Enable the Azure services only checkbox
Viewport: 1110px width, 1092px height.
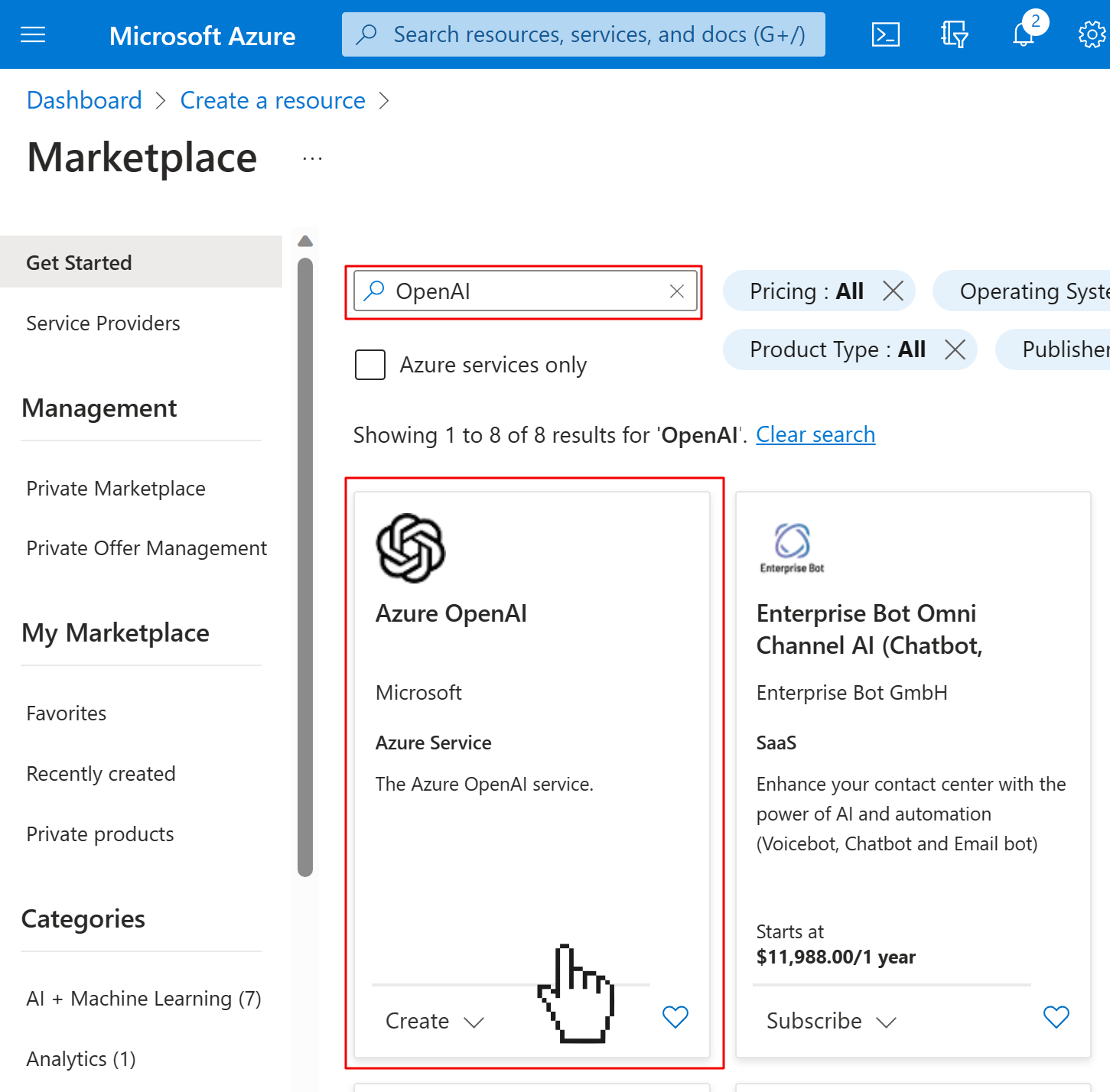pos(370,365)
